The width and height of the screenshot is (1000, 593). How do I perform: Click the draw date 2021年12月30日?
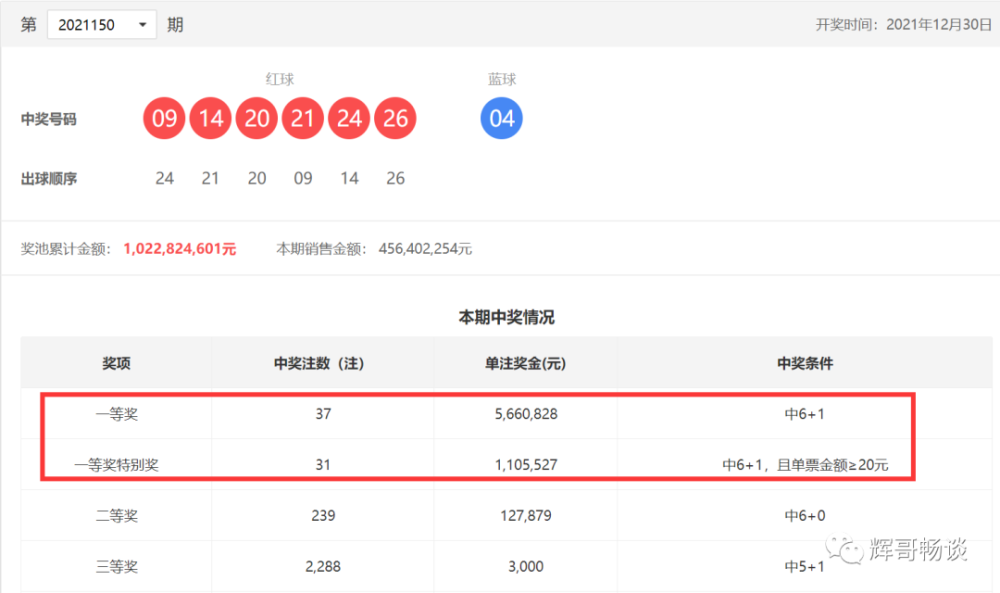tap(939, 25)
